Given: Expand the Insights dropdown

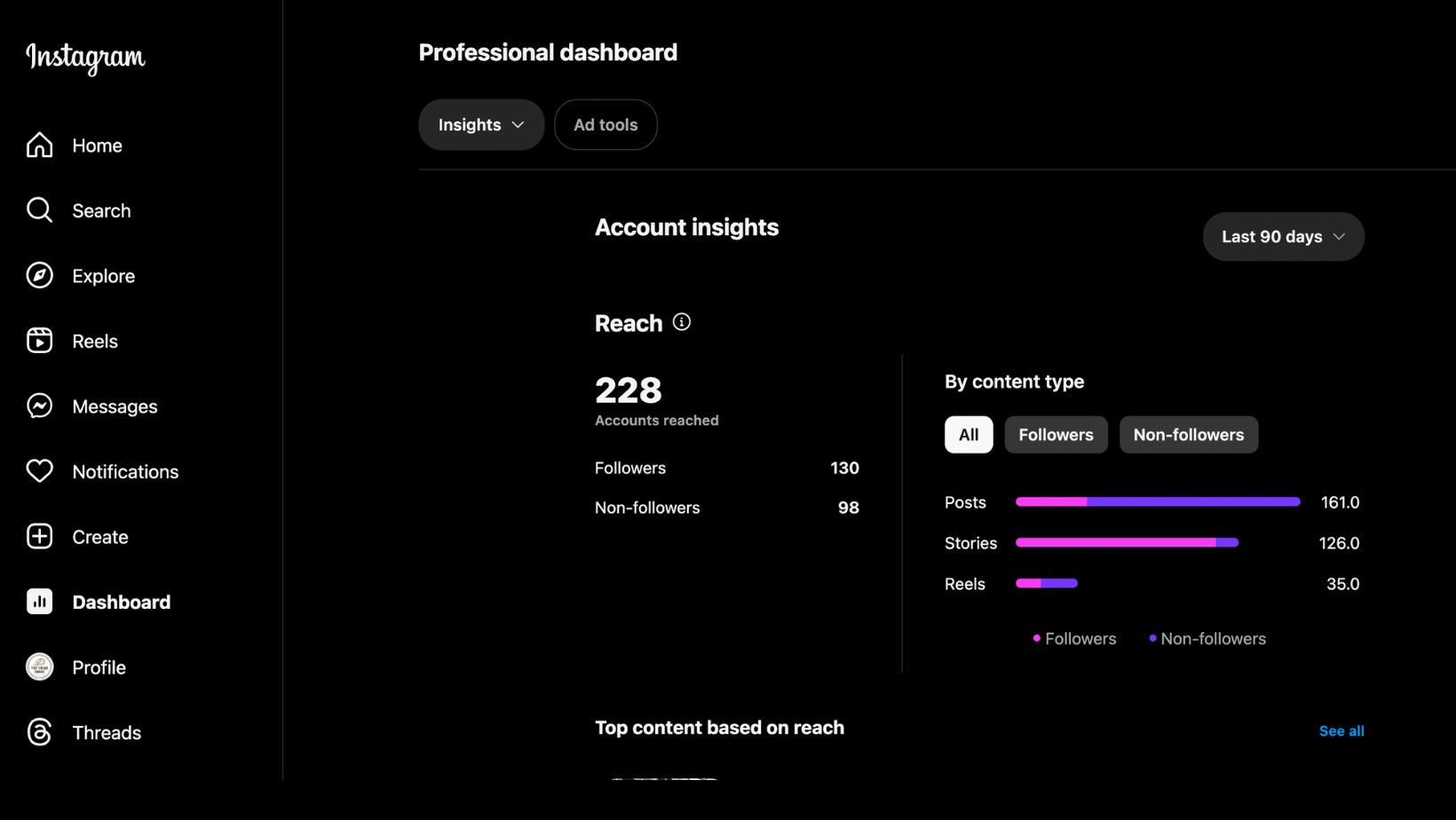Looking at the screenshot, I should (x=481, y=125).
